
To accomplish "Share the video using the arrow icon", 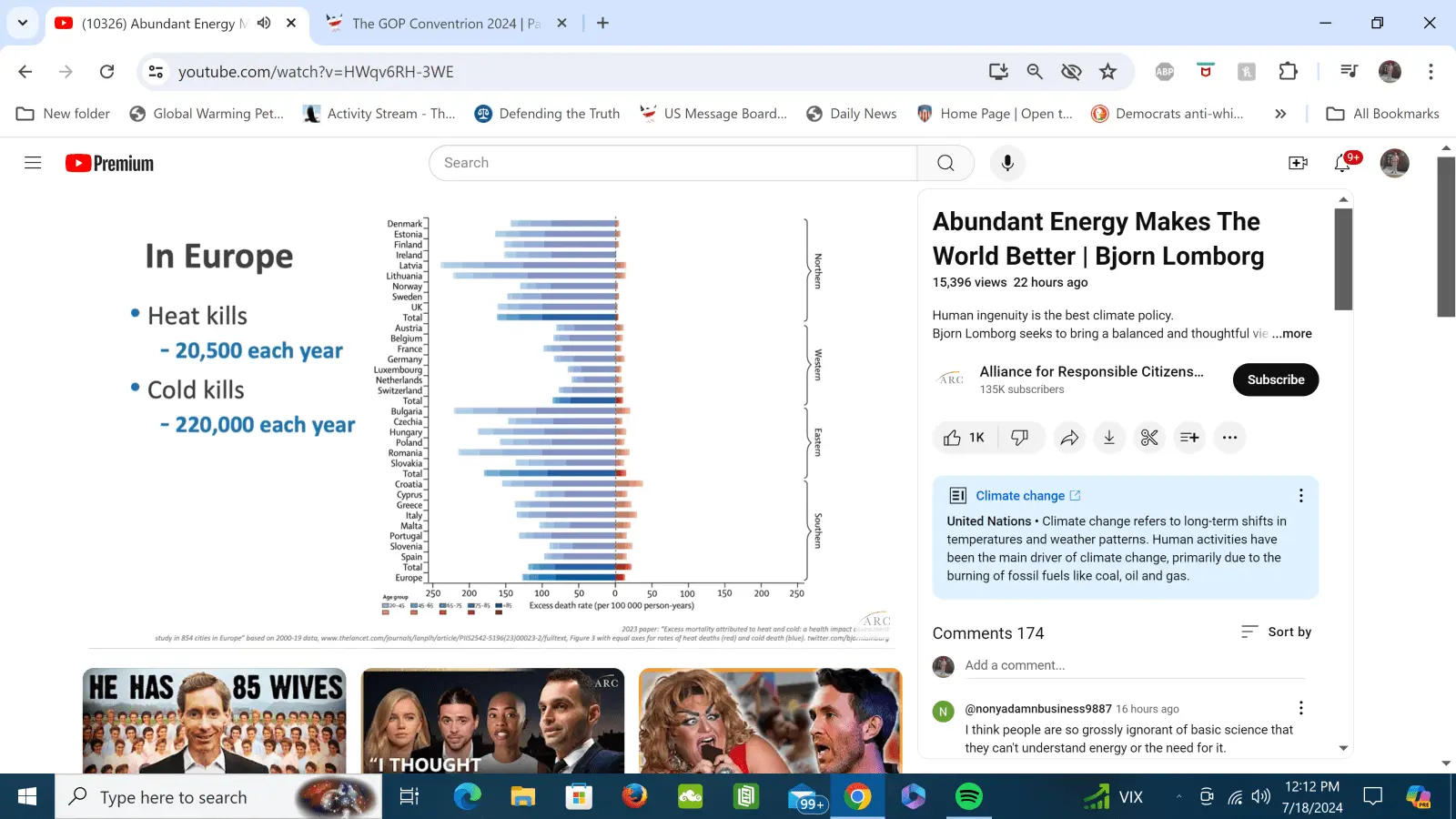I will tap(1069, 438).
